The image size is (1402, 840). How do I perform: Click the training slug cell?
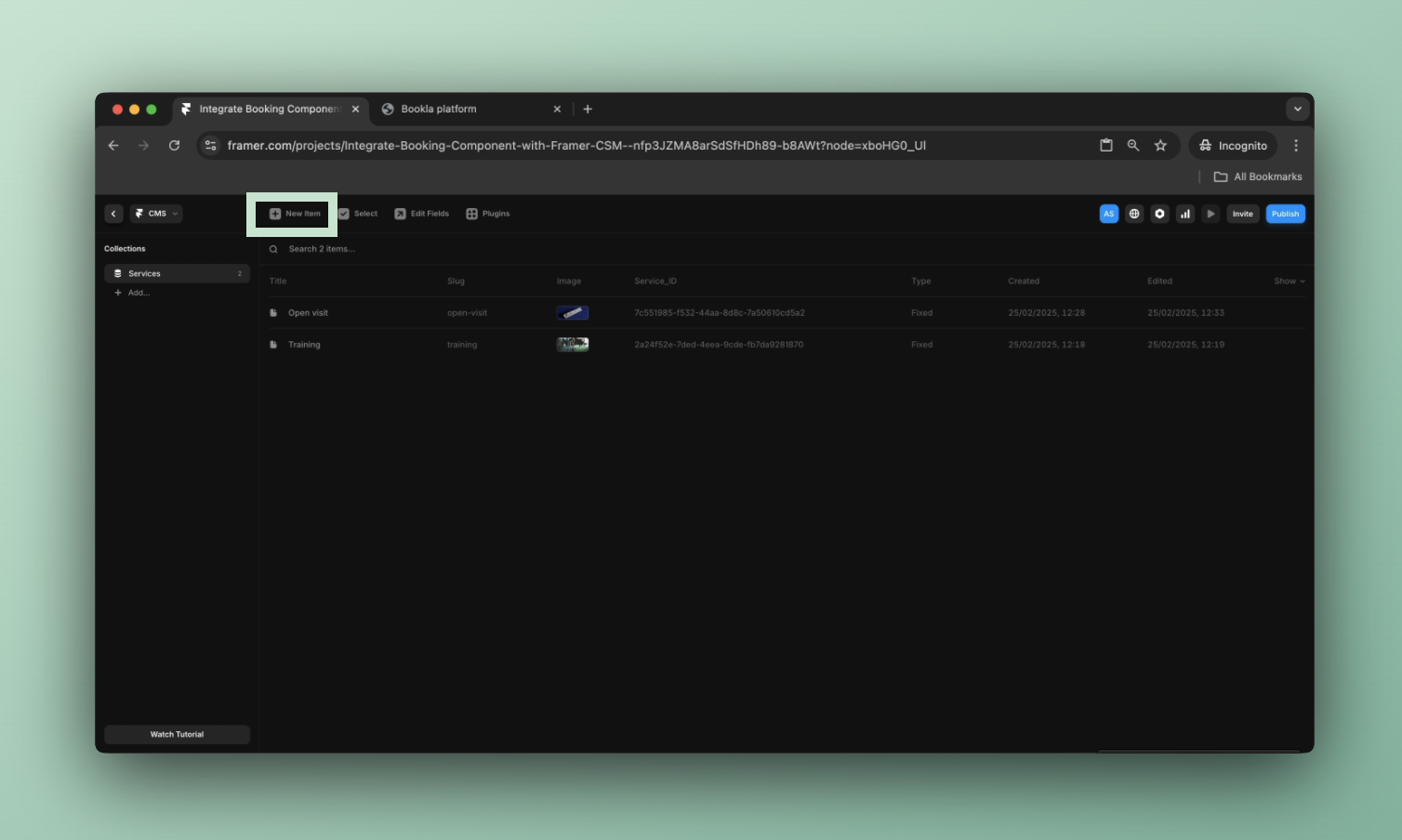462,345
